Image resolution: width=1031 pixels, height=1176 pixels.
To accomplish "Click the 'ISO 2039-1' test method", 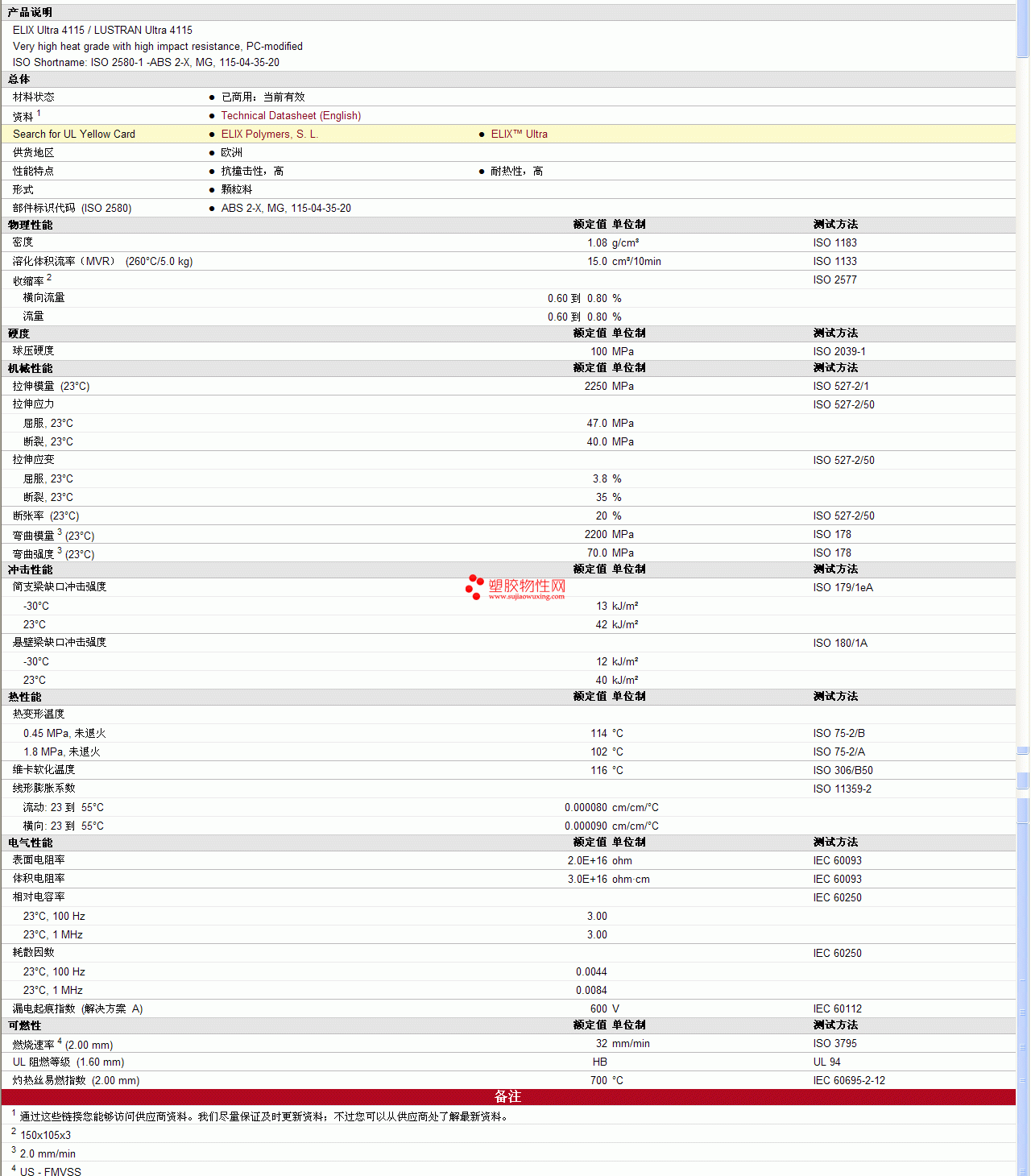I will (839, 352).
